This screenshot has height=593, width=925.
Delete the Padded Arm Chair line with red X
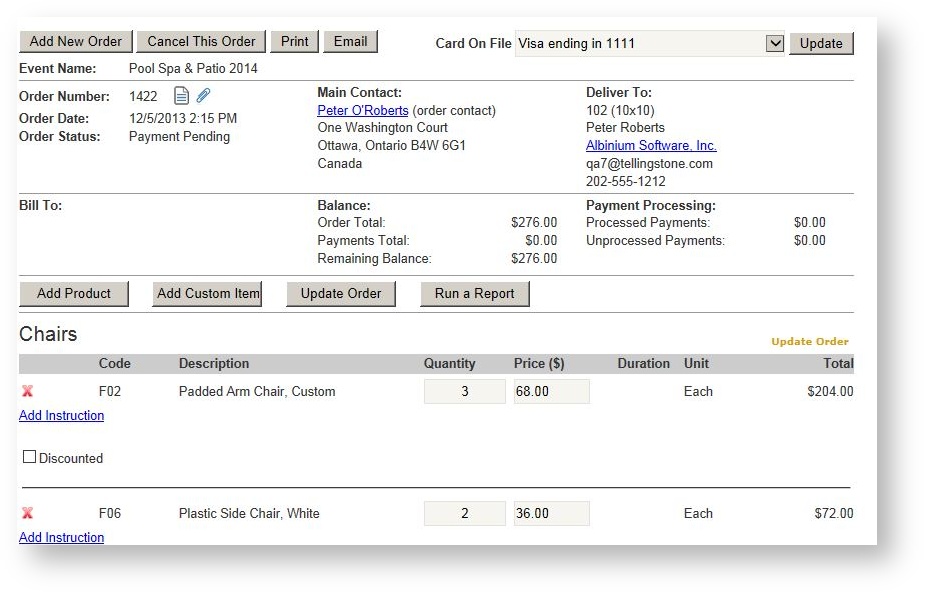pyautogui.click(x=27, y=391)
